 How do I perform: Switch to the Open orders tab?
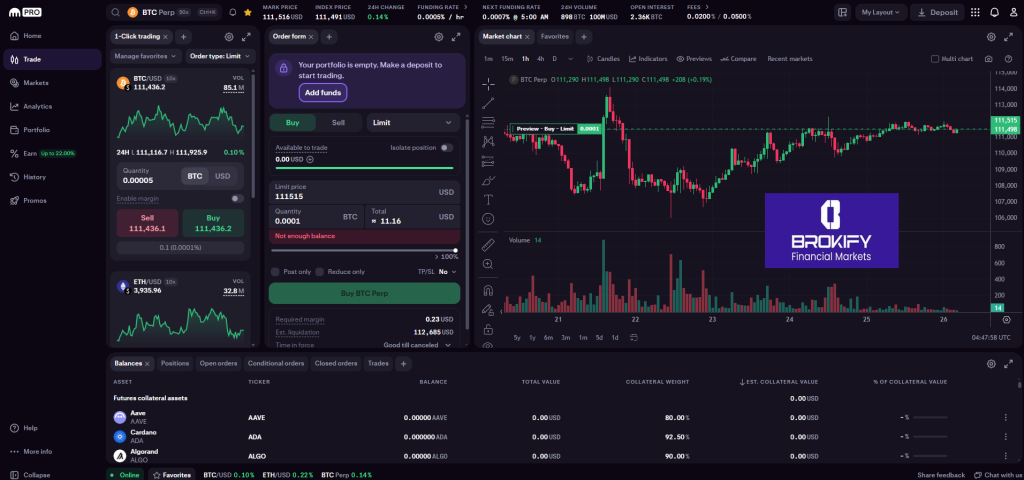point(218,363)
